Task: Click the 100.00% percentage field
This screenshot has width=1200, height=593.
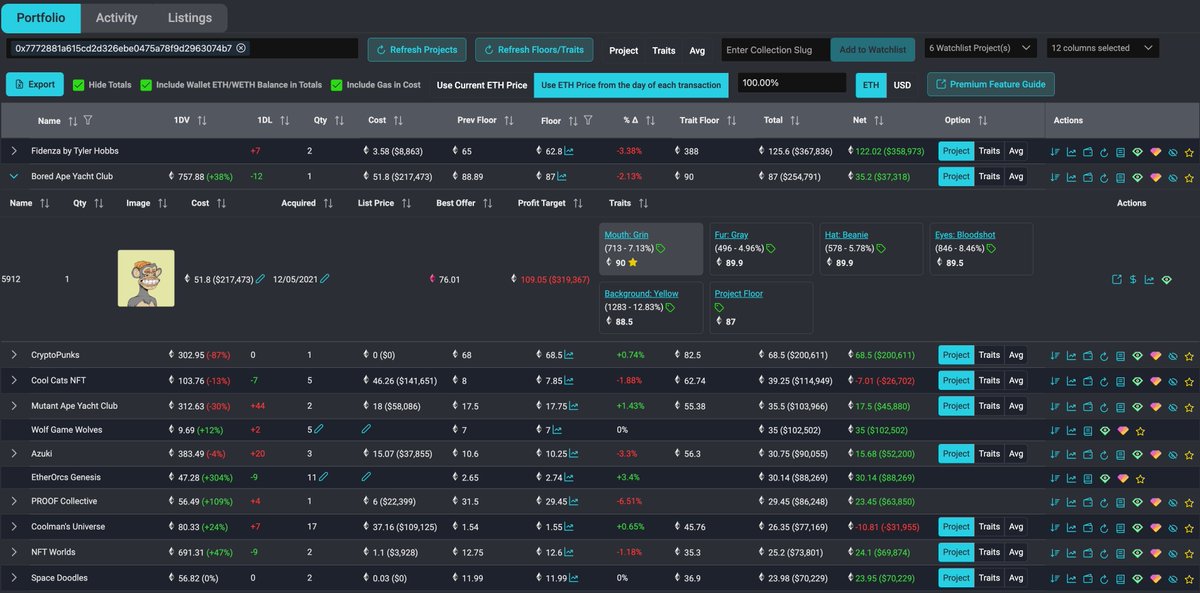Action: [x=792, y=84]
